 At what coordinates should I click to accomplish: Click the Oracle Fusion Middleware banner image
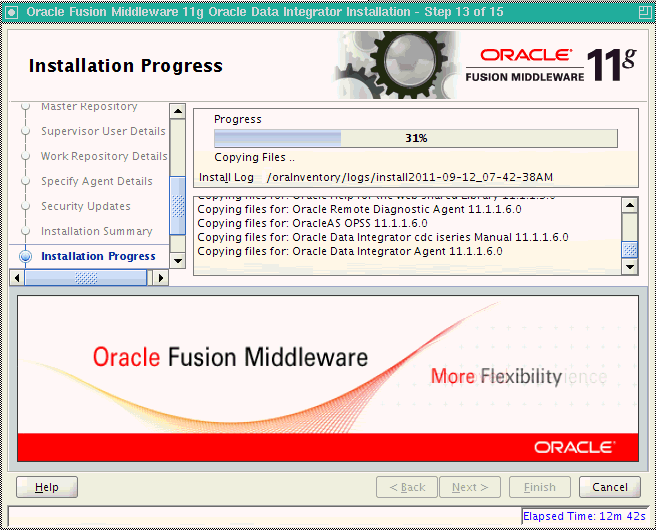coord(328,379)
